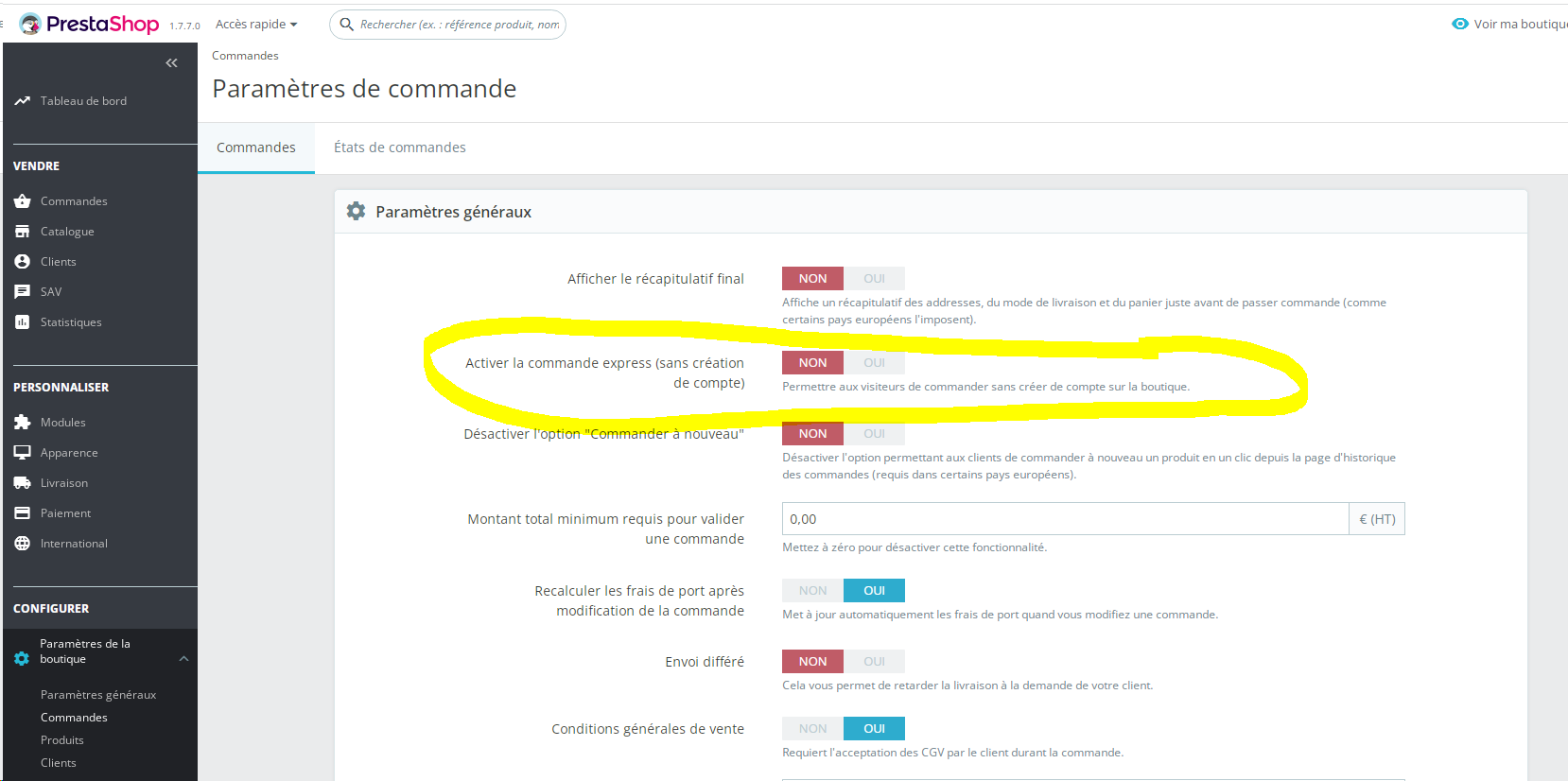Open the SAV chat bubble icon
1568x781 pixels.
[x=22, y=292]
